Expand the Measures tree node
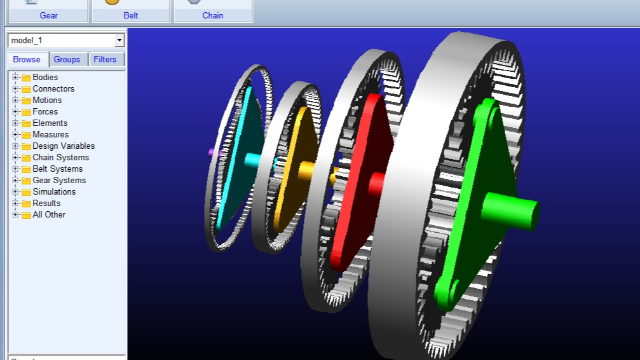Viewport: 640px width, 360px height. pos(15,134)
